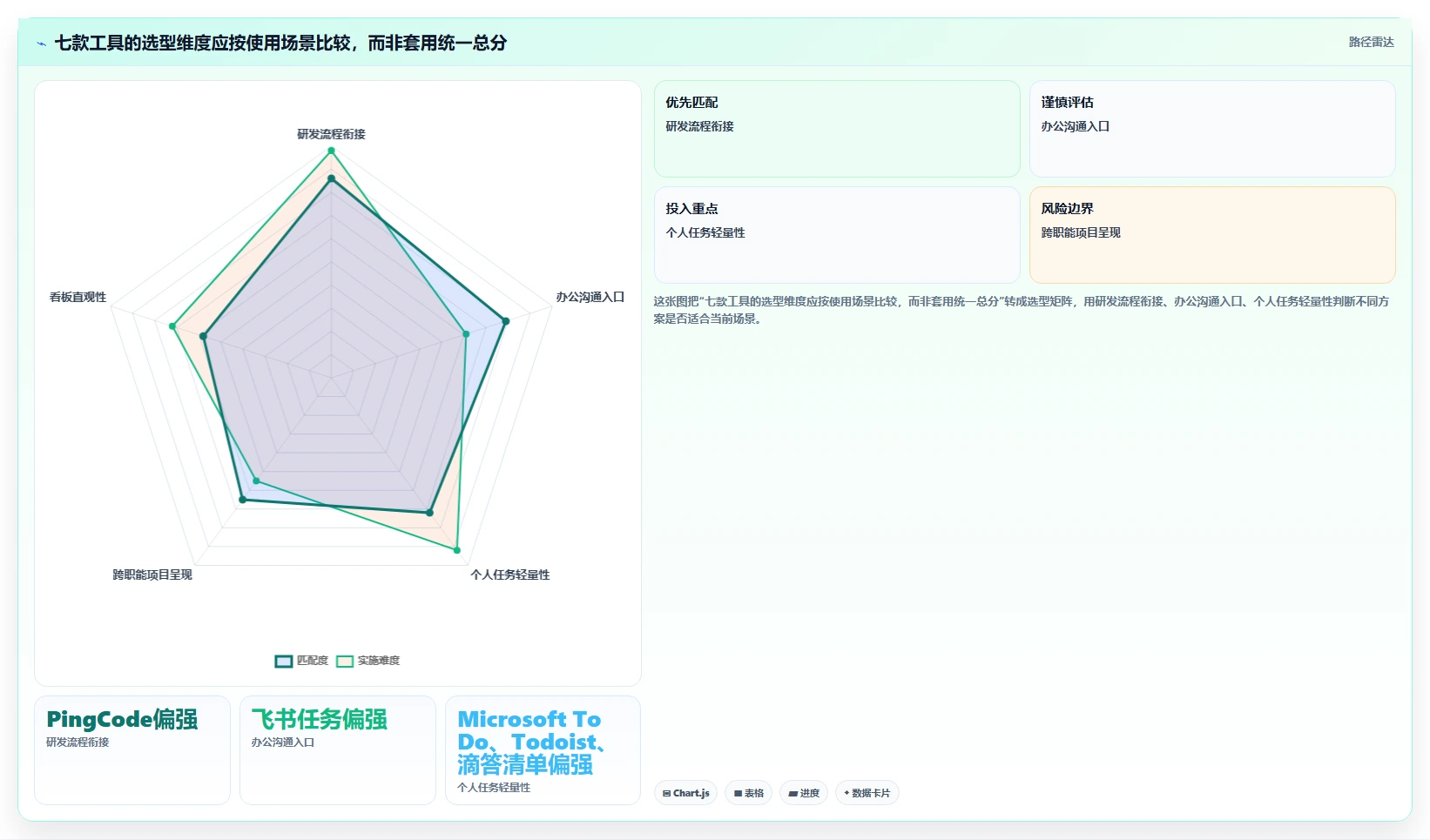Click 研发流程衔接 text under PingCode偏强

click(x=78, y=743)
